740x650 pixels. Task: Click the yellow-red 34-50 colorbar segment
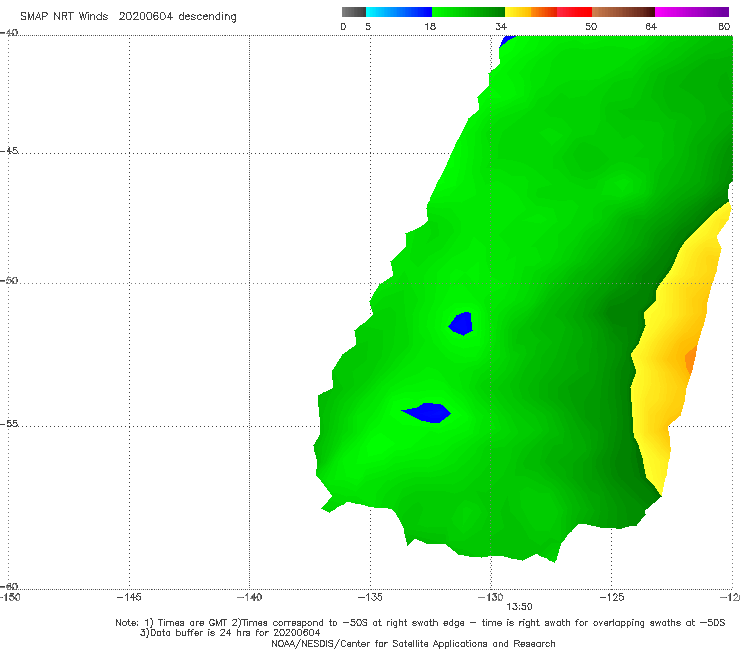pos(548,12)
